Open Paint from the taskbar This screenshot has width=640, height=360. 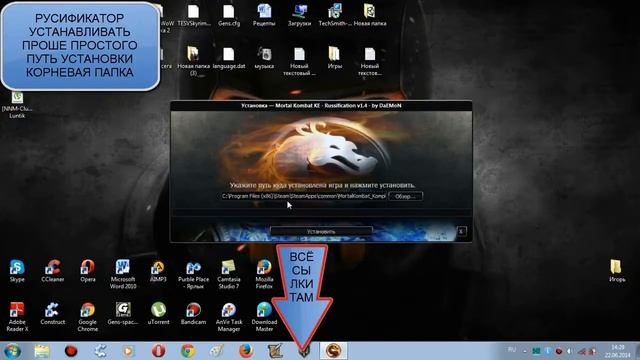(217, 351)
